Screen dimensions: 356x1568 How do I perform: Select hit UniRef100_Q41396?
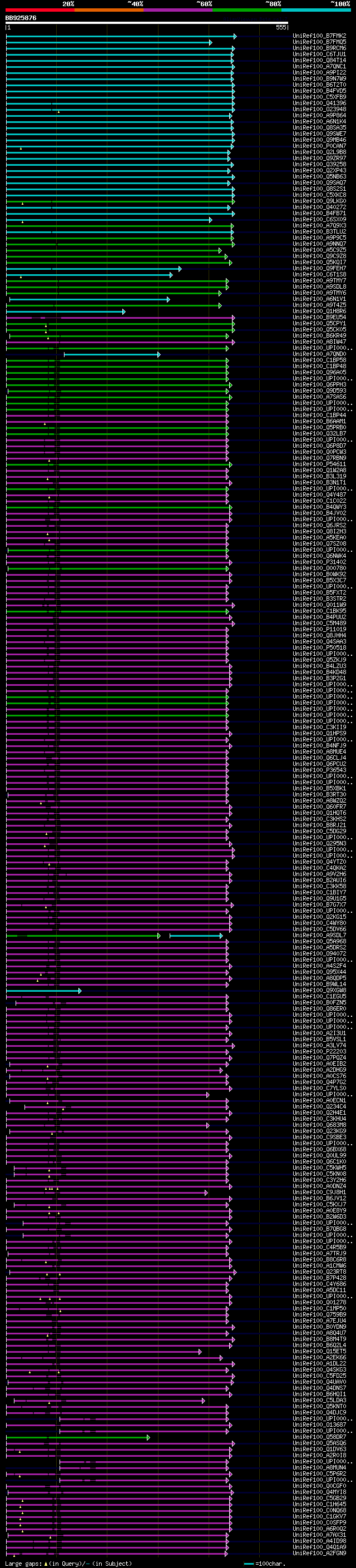[x=319, y=103]
